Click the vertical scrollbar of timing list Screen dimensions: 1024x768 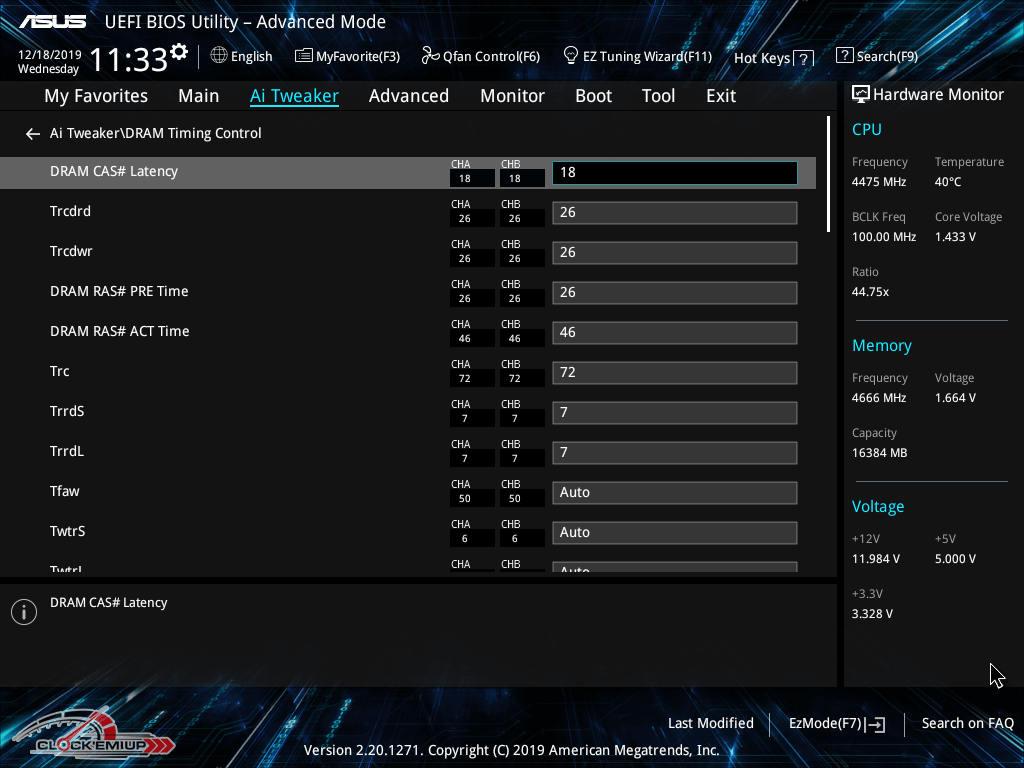(829, 175)
